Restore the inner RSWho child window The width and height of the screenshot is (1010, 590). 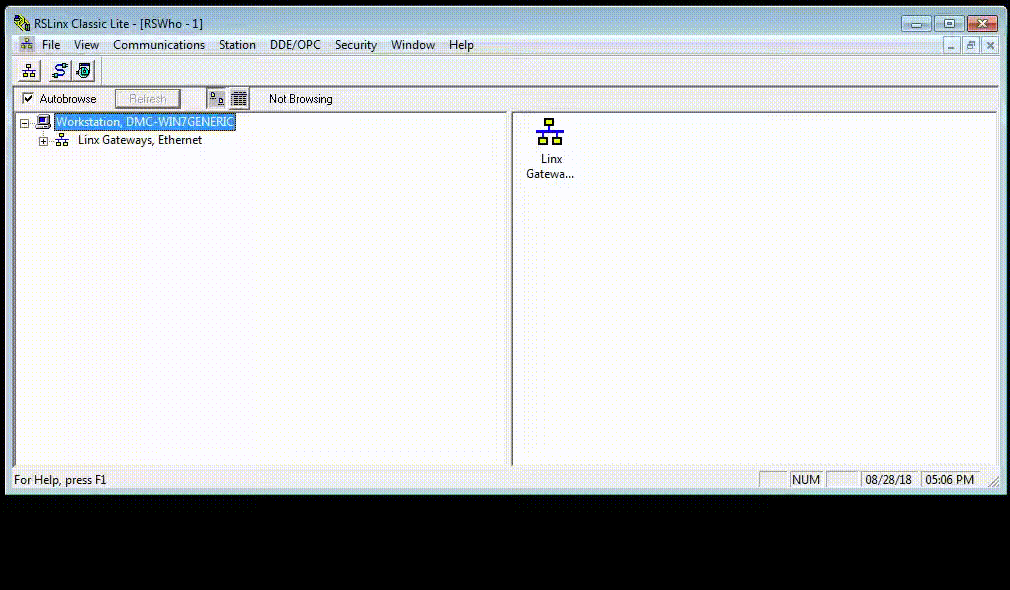coord(971,45)
